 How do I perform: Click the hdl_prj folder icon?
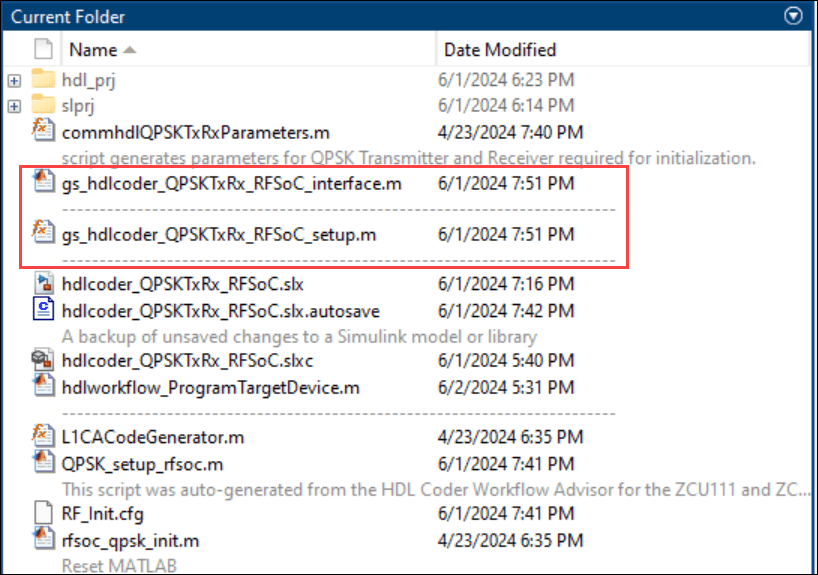point(43,80)
